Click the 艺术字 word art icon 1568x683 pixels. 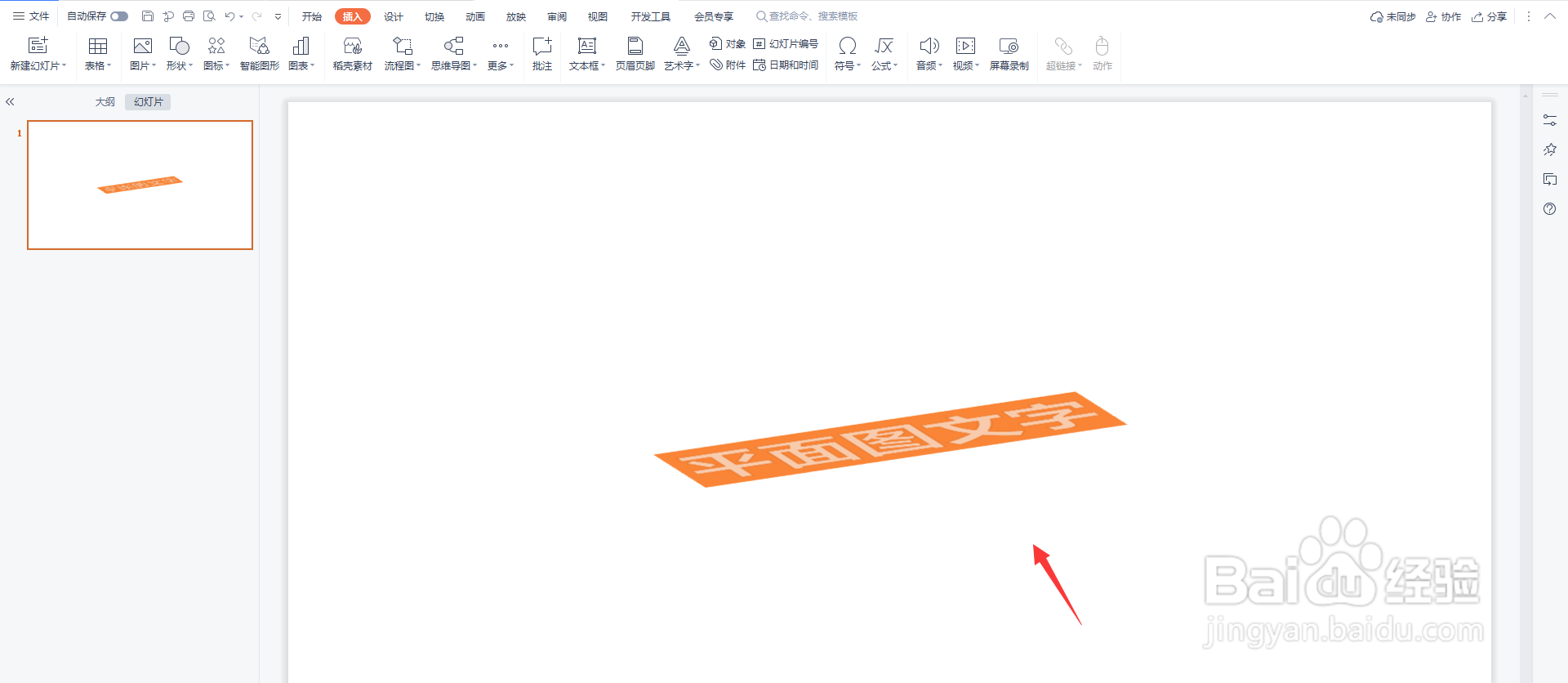tap(682, 46)
